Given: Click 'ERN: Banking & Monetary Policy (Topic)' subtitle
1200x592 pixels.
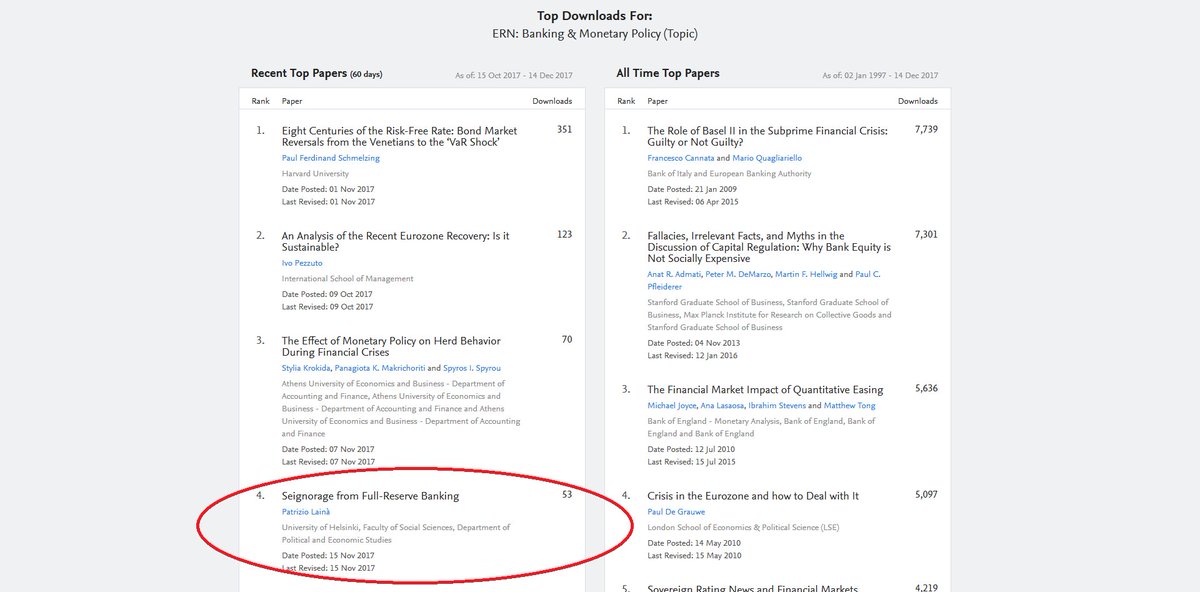Looking at the screenshot, I should pos(595,34).
